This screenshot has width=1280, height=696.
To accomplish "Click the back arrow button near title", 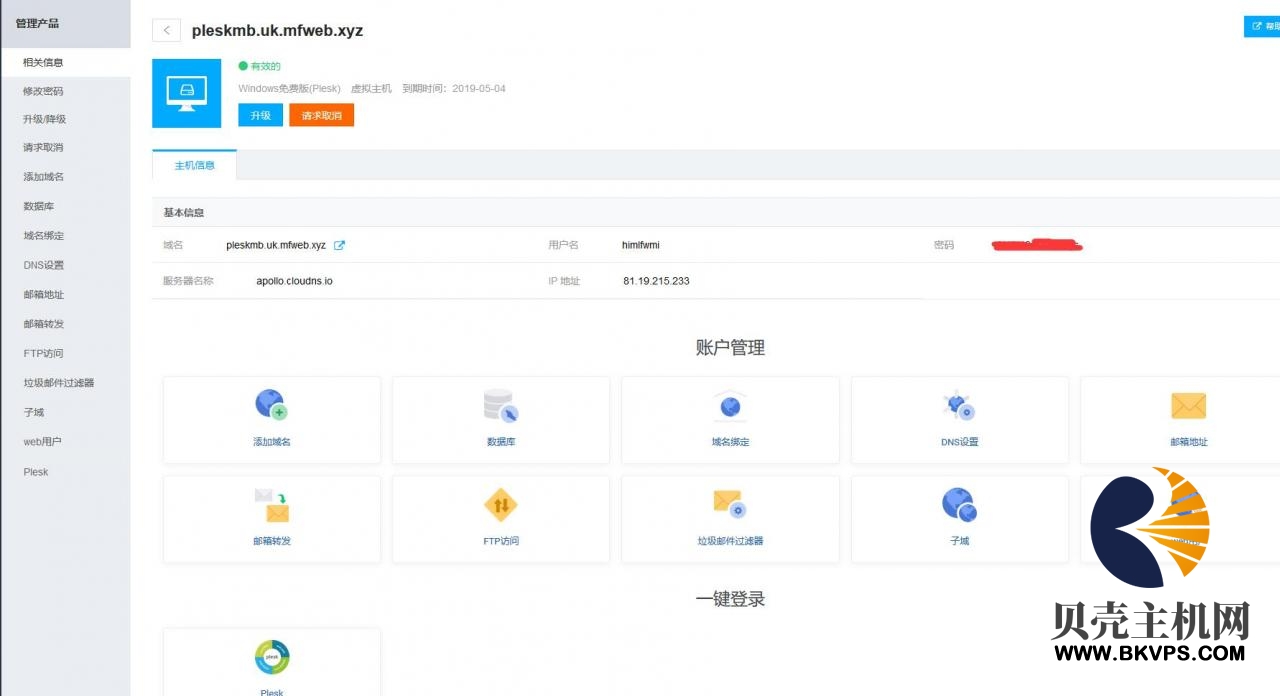I will (x=166, y=31).
